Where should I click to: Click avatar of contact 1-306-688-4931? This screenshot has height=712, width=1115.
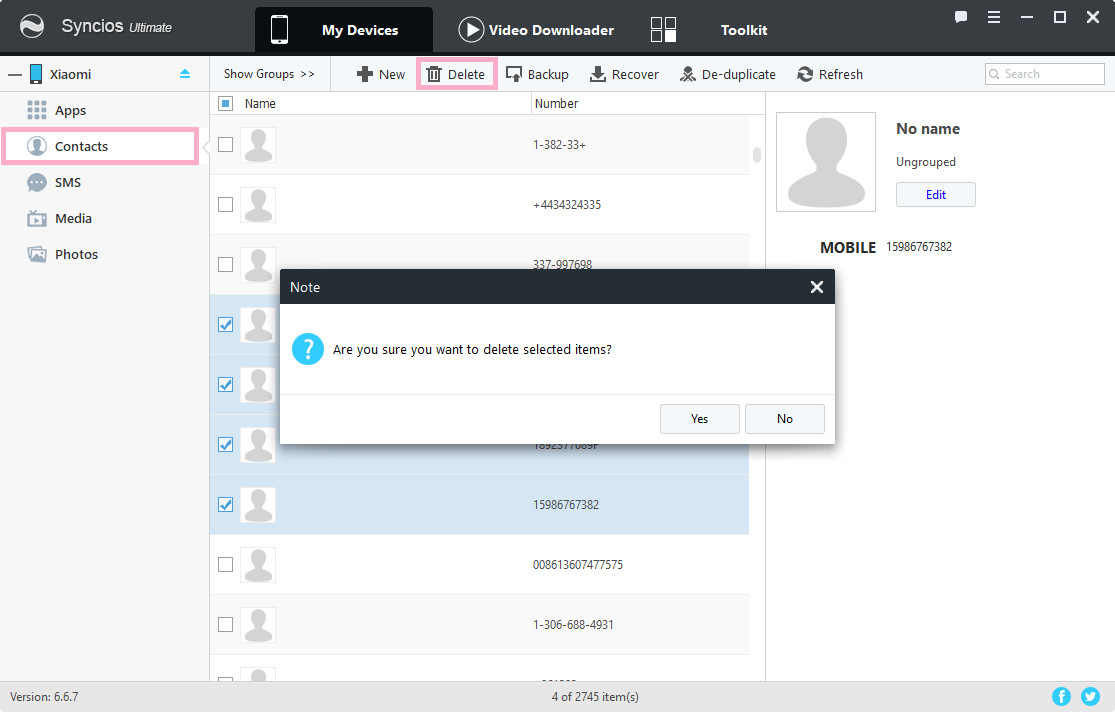coord(257,625)
